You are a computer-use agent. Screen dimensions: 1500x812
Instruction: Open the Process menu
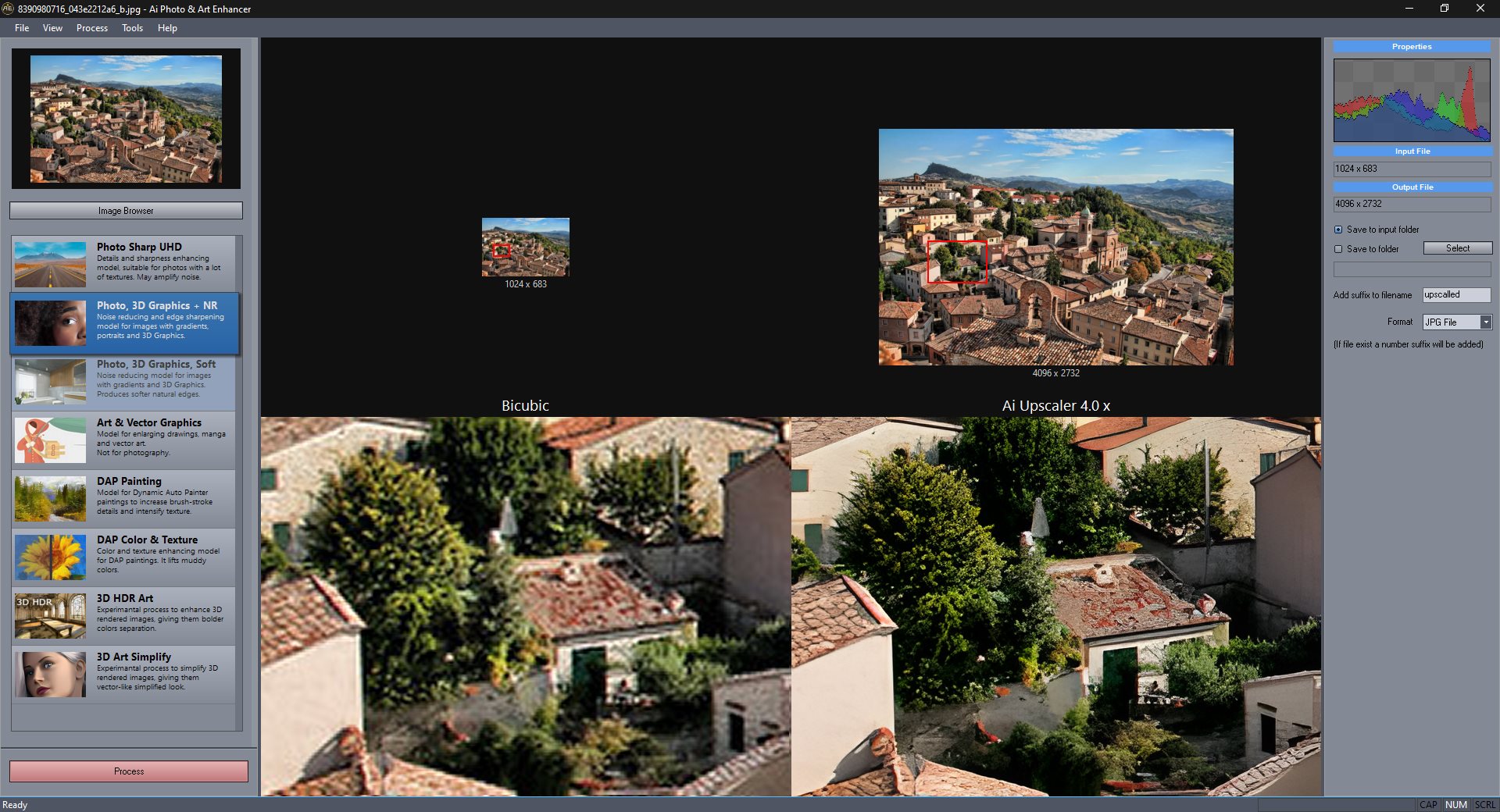pos(91,28)
